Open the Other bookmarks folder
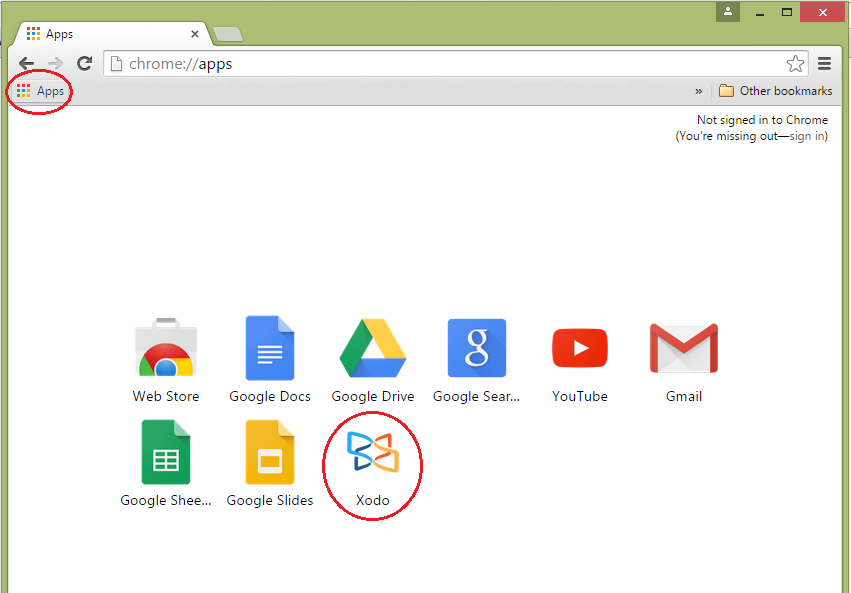 coord(775,91)
